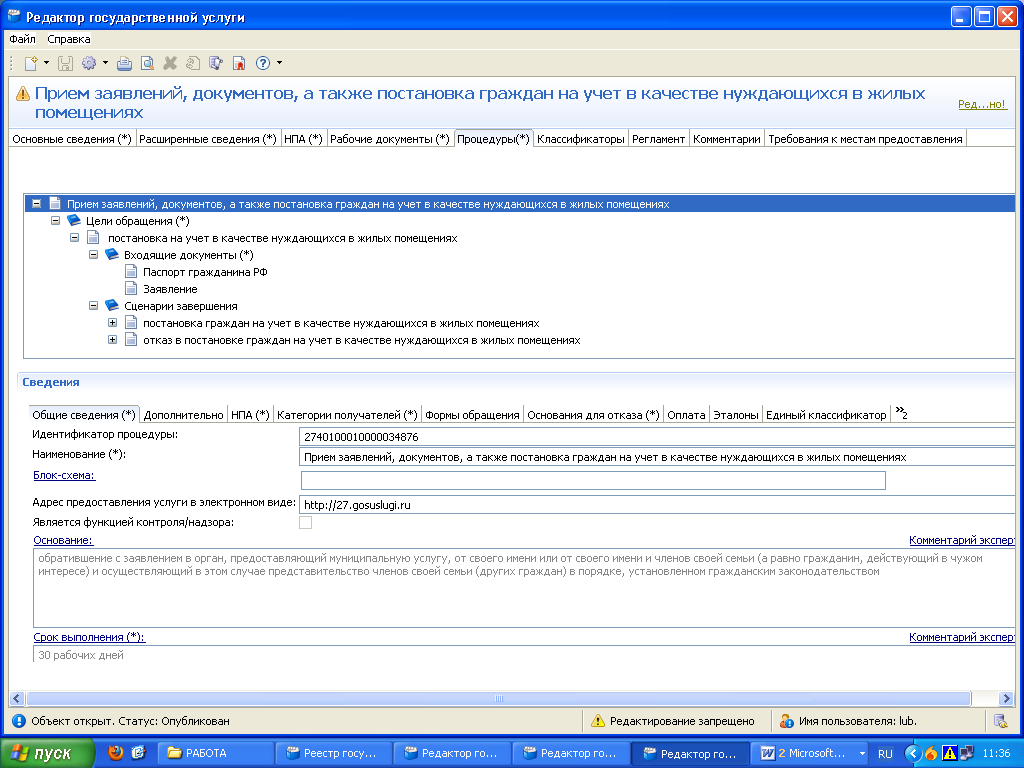1024x768 pixels.
Task: Switch to 'Основные сведения (*)' tab
Action: click(72, 139)
